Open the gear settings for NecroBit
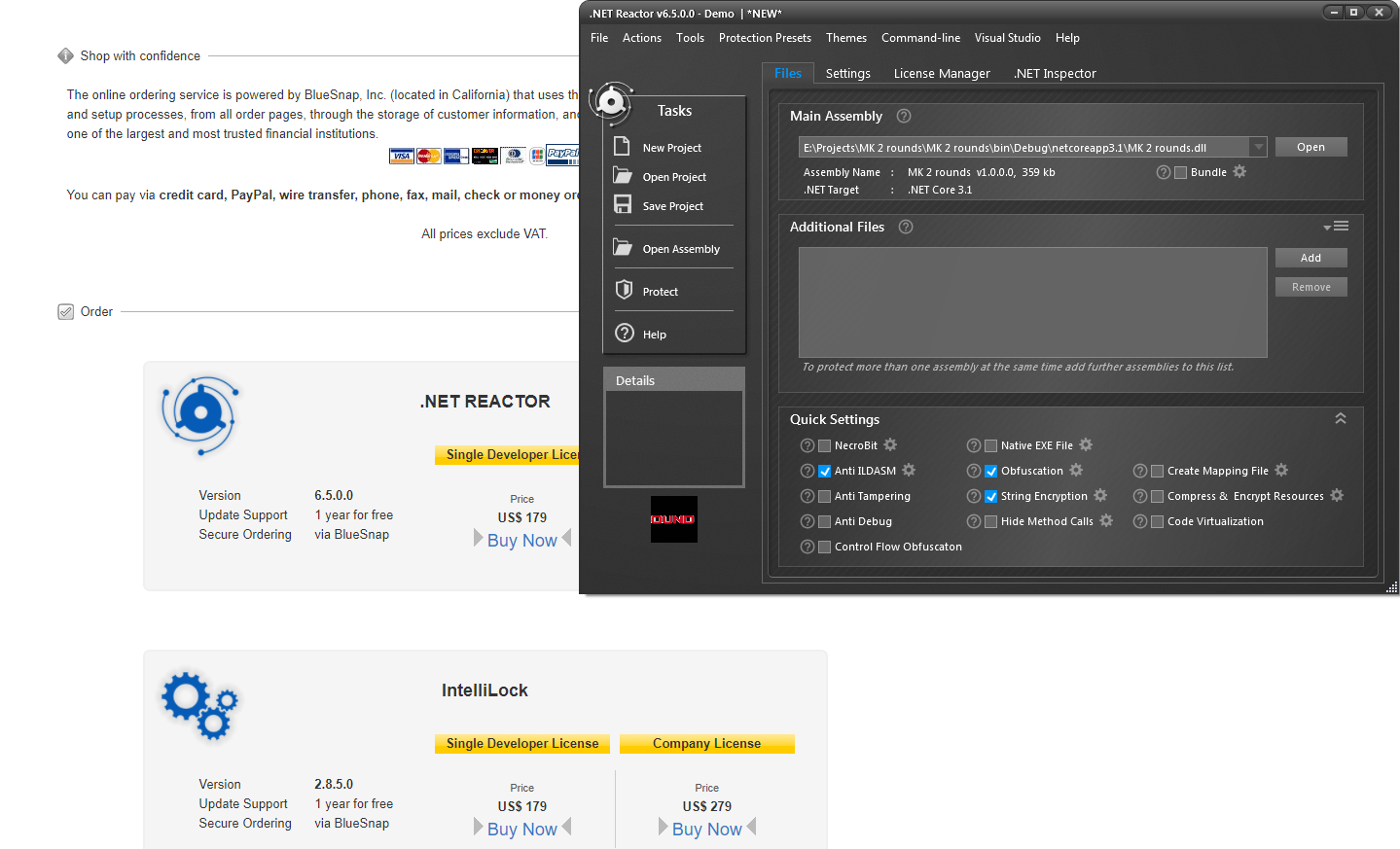This screenshot has height=849, width=1400. point(890,444)
